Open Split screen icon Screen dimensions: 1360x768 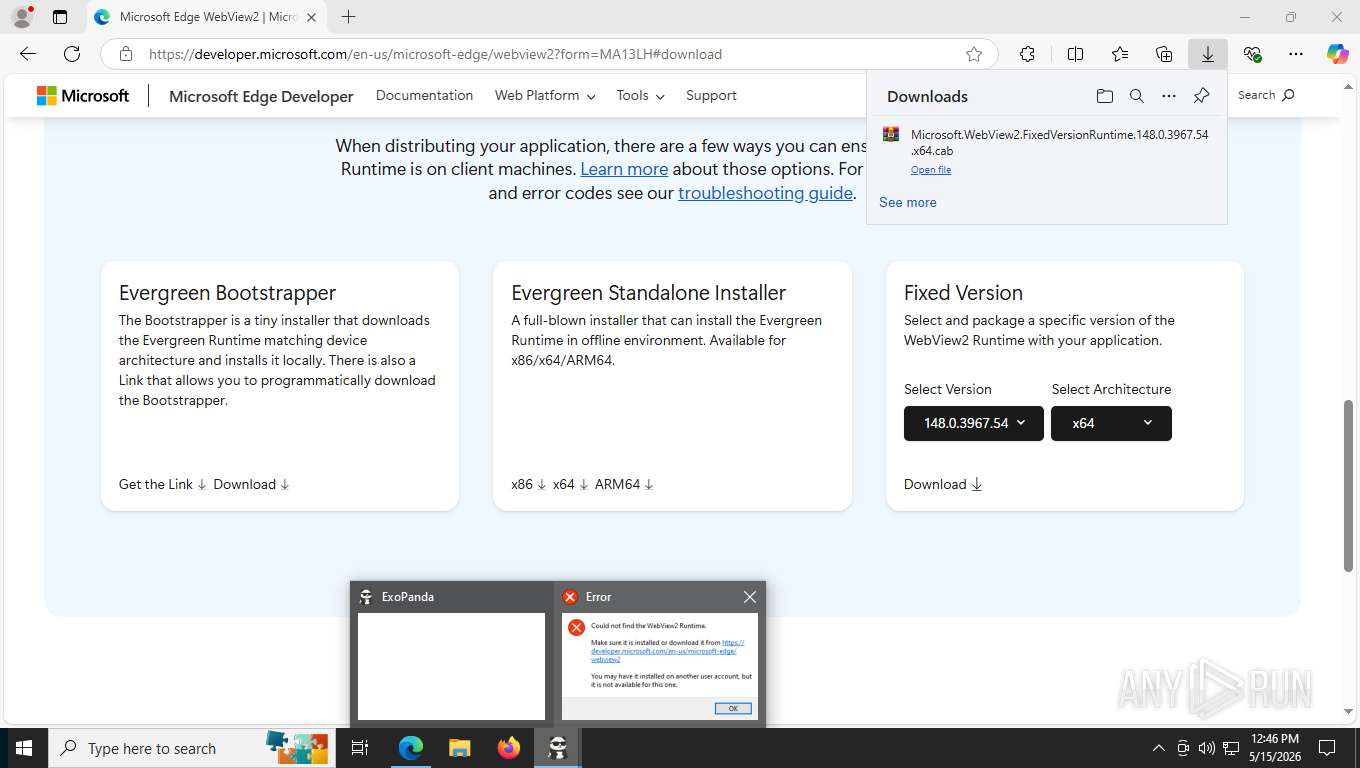[x=1075, y=54]
